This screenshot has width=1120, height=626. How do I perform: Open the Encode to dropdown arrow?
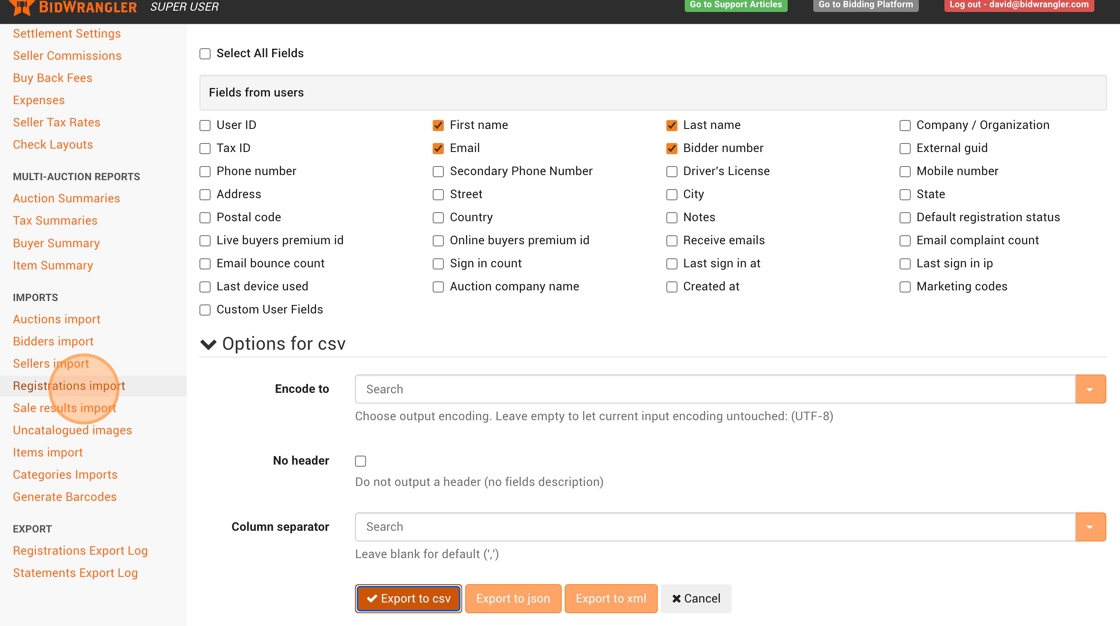pyautogui.click(x=1090, y=389)
